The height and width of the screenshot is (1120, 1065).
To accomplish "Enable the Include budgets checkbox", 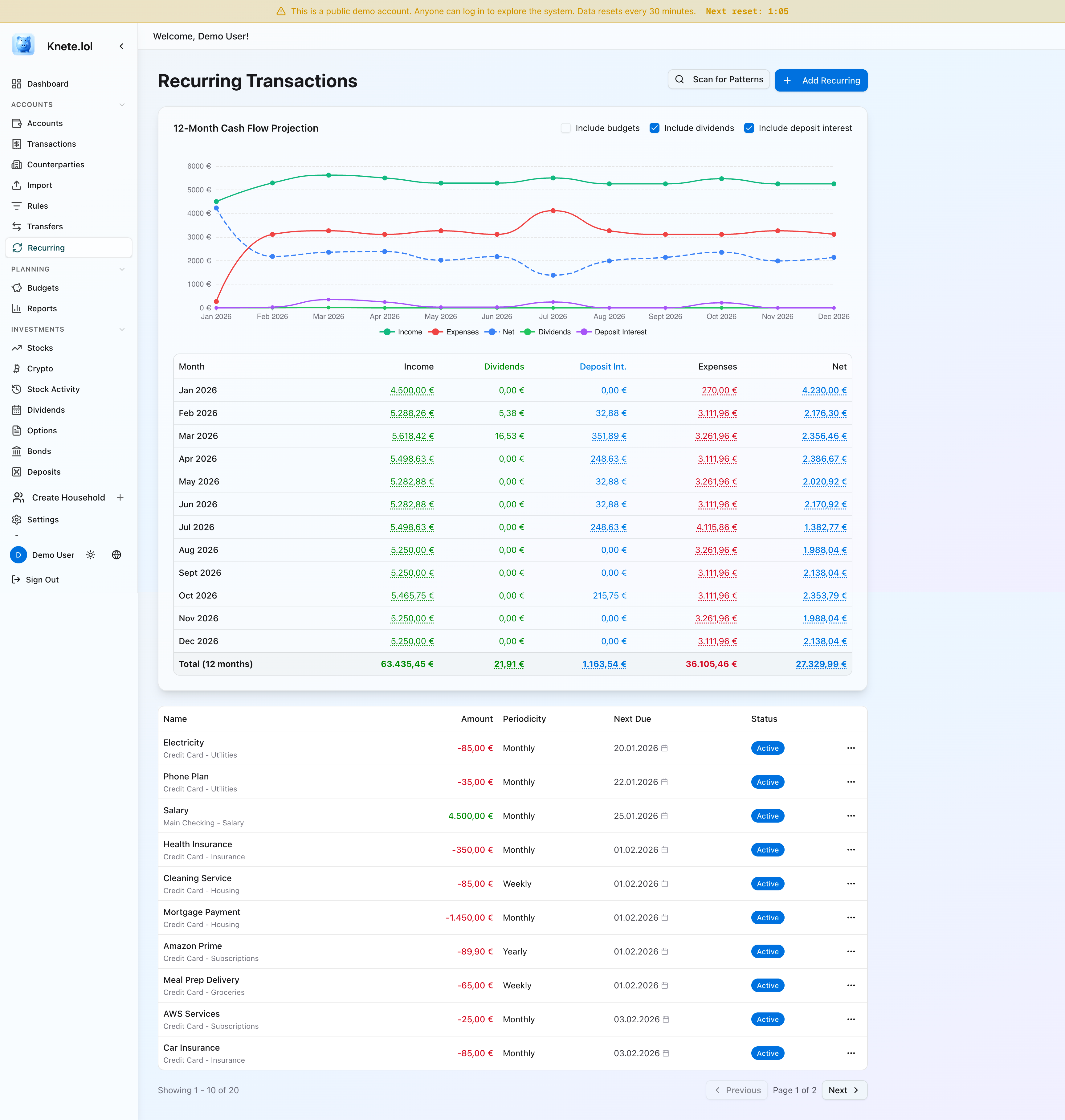I will (566, 128).
